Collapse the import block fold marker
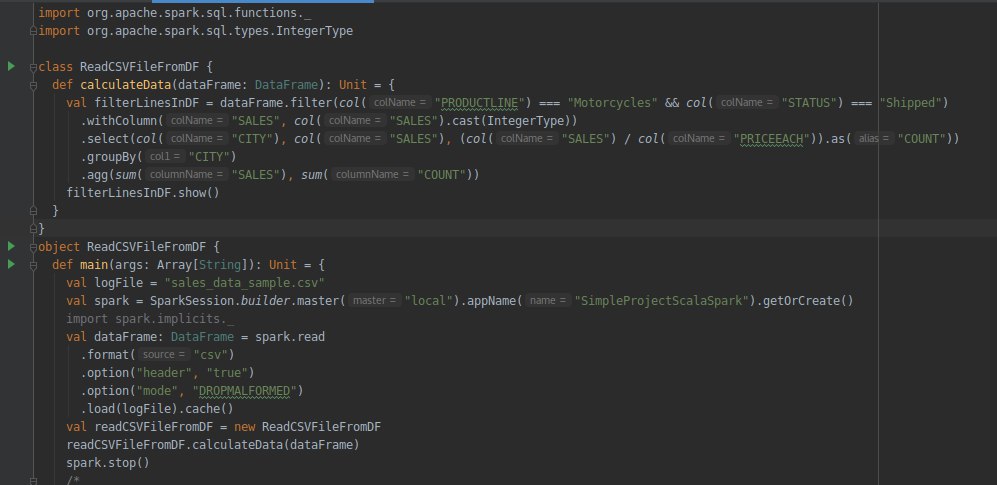The width and height of the screenshot is (997, 485). [x=34, y=31]
